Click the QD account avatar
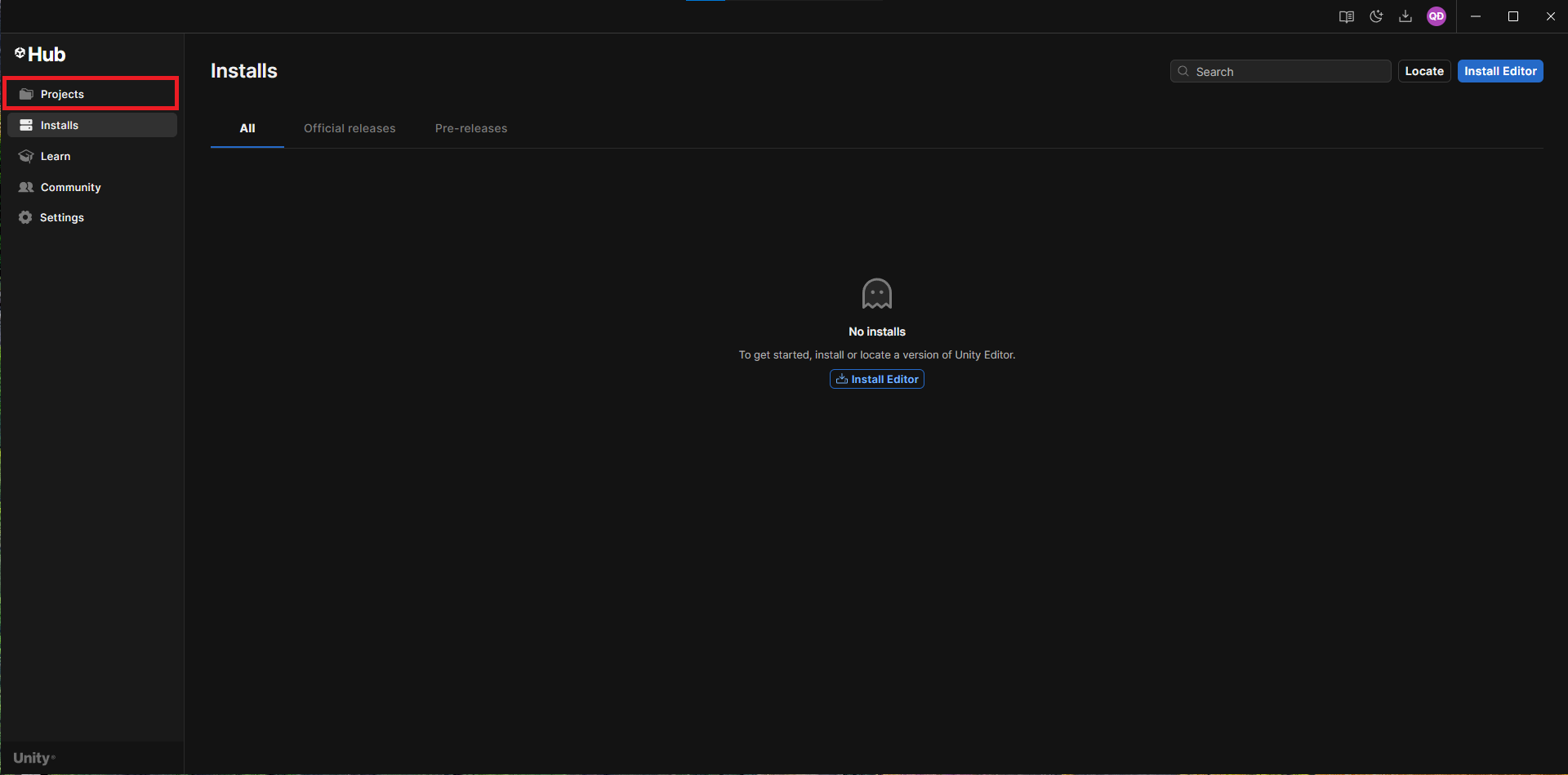This screenshot has height=775, width=1568. 1437,16
